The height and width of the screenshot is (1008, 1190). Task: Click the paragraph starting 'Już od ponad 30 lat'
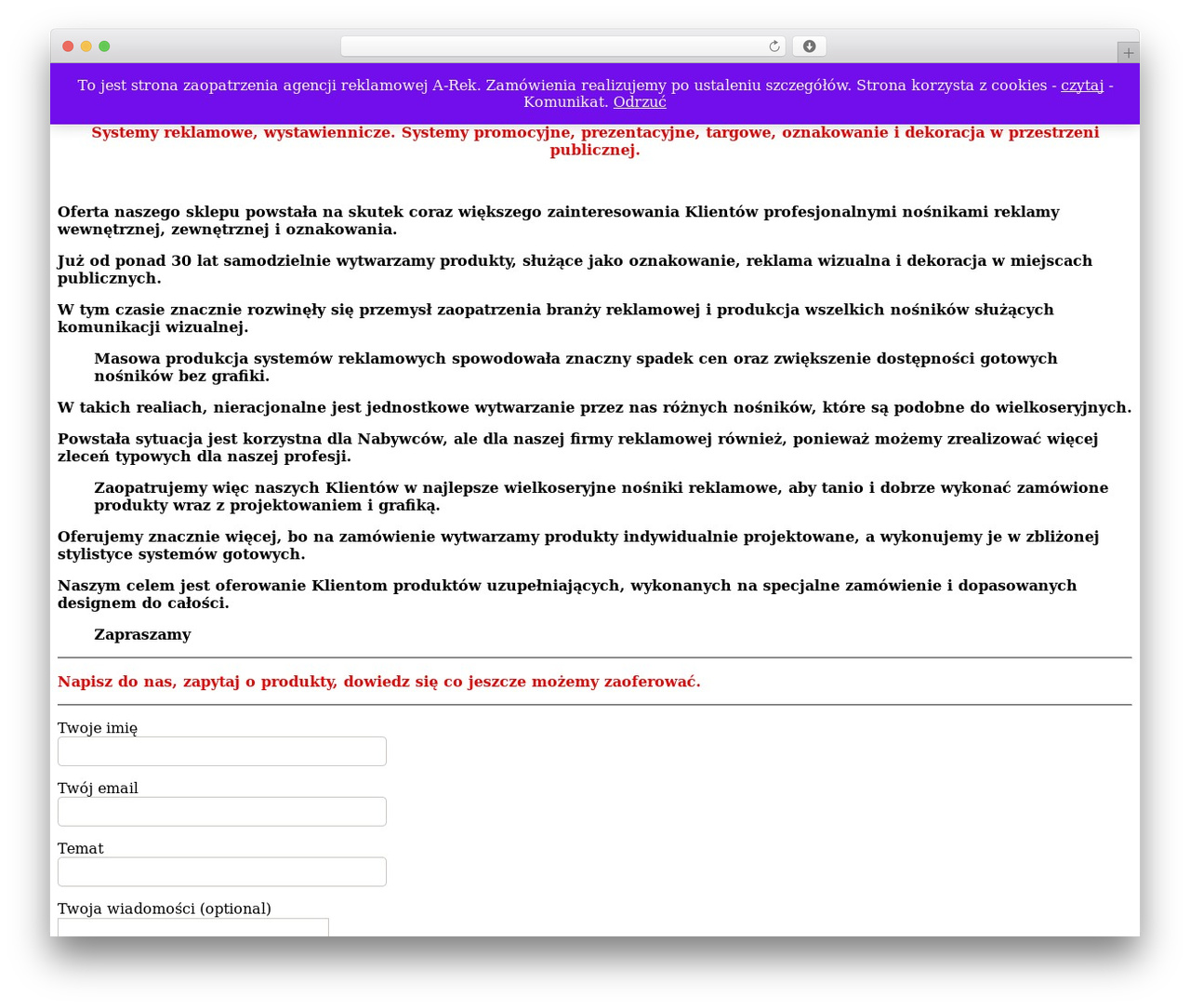pos(575,270)
